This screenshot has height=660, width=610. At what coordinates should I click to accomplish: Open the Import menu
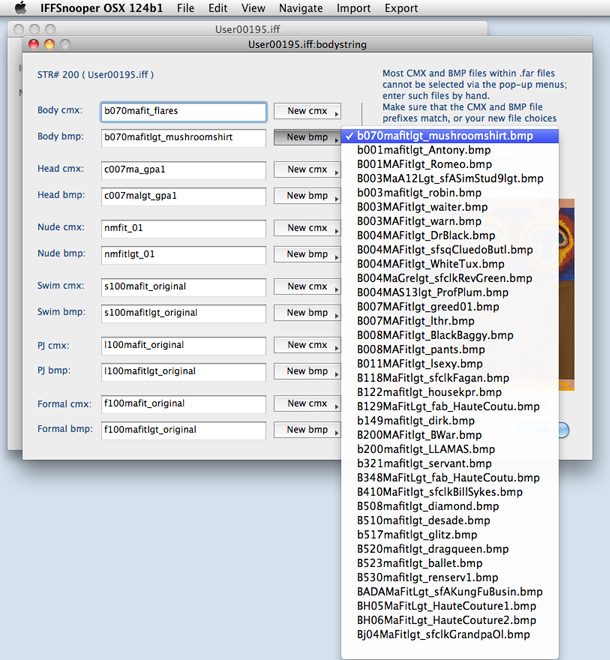353,8
